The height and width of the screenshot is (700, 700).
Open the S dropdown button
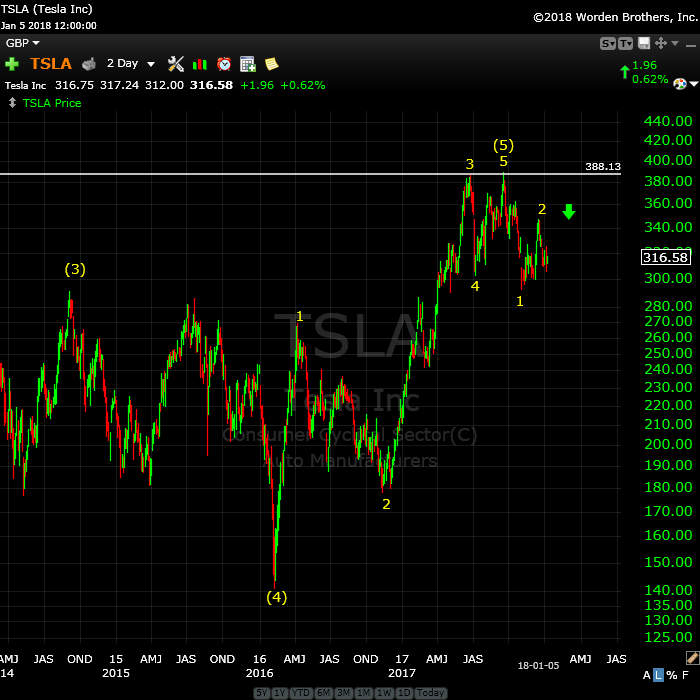tap(608, 43)
